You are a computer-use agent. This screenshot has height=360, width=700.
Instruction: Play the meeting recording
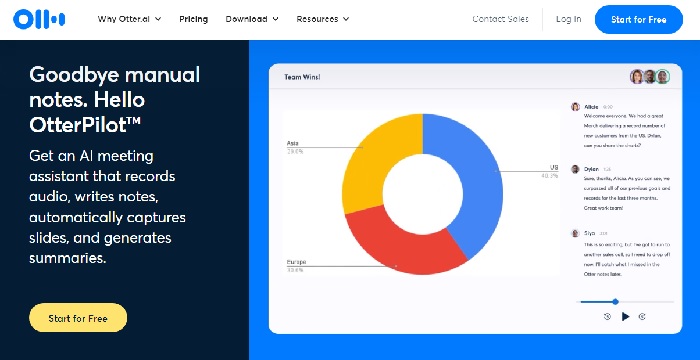[625, 317]
